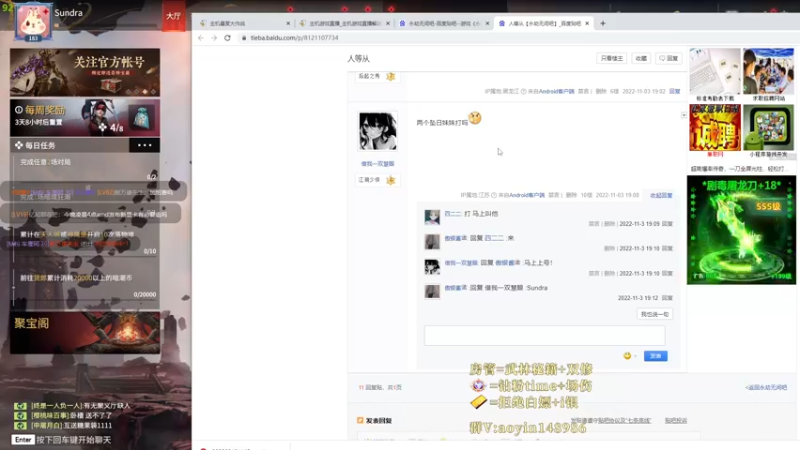
Task: Go back with the browser back arrow
Action: (201, 38)
